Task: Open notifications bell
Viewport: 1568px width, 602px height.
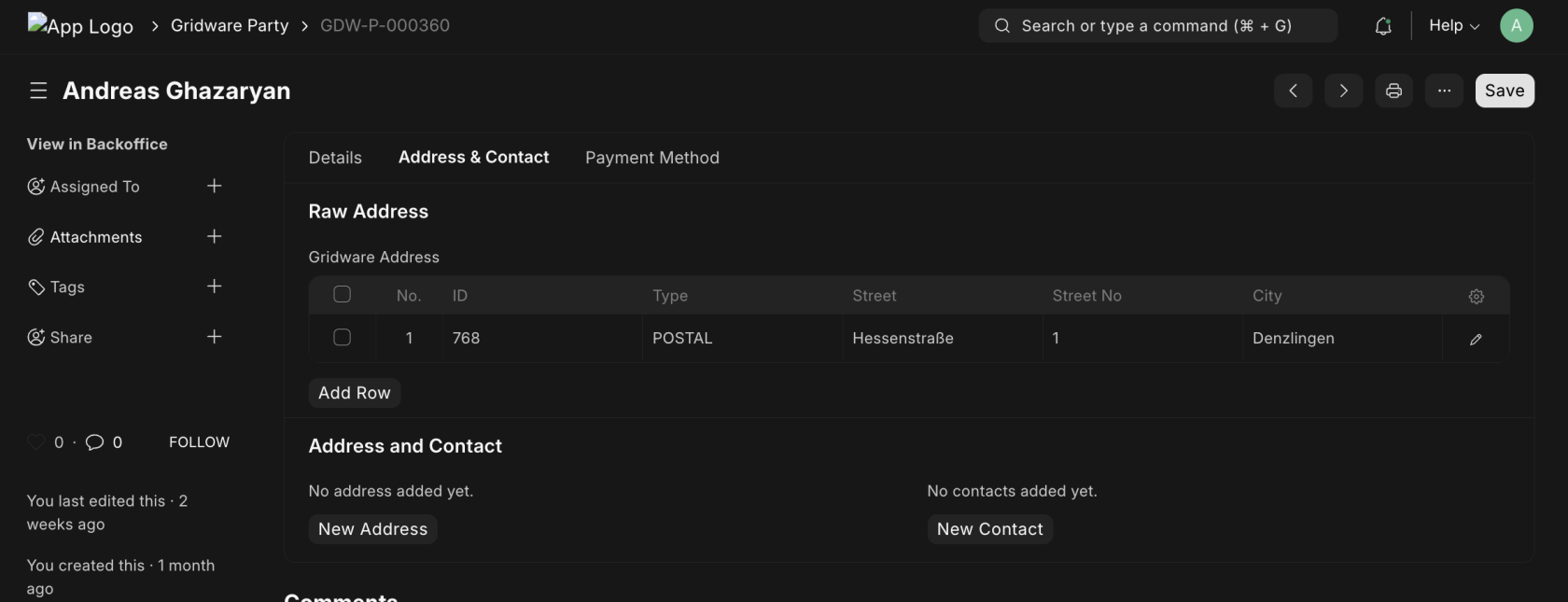Action: pos(1383,26)
